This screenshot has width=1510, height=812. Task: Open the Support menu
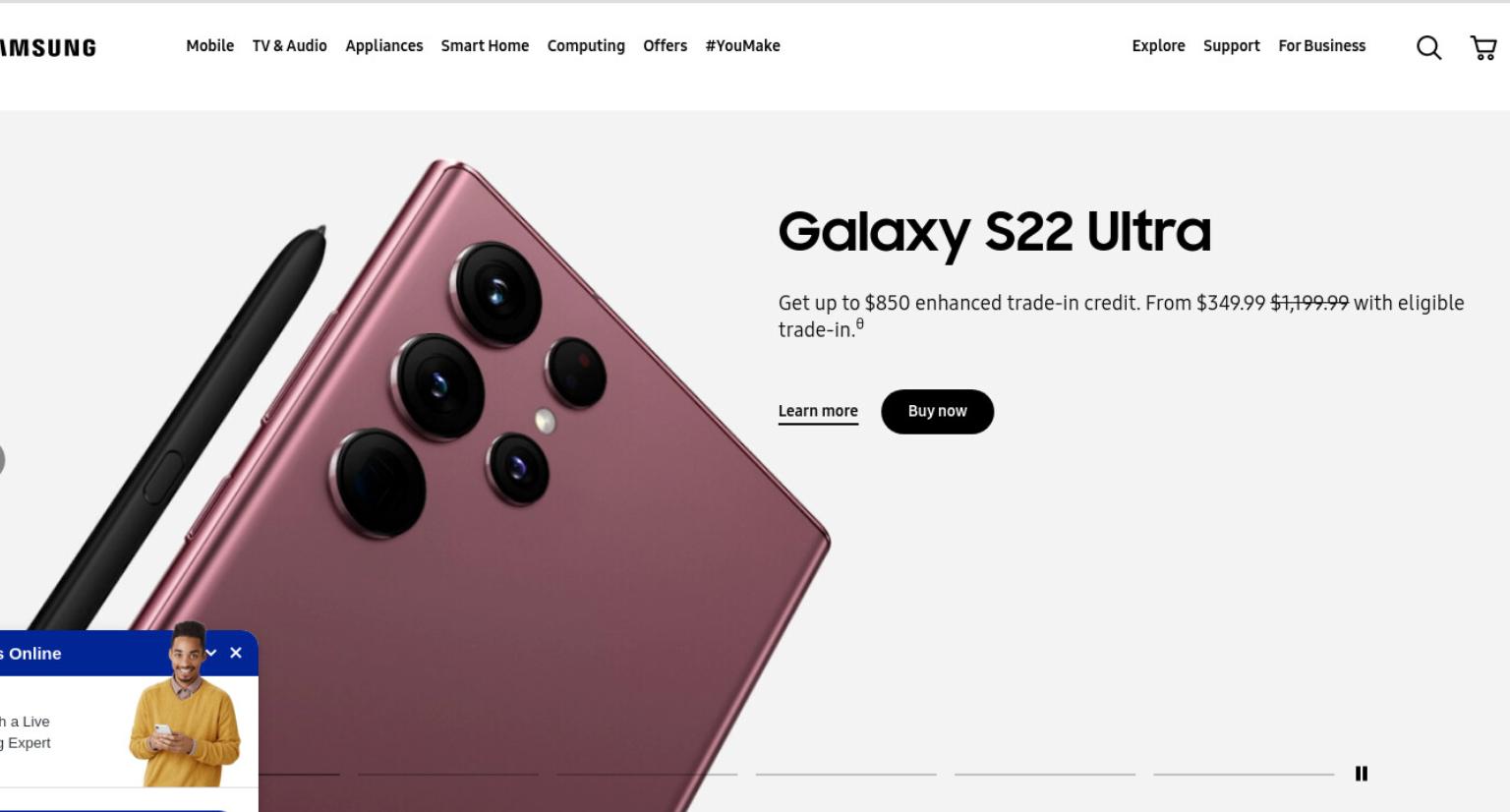click(x=1232, y=46)
